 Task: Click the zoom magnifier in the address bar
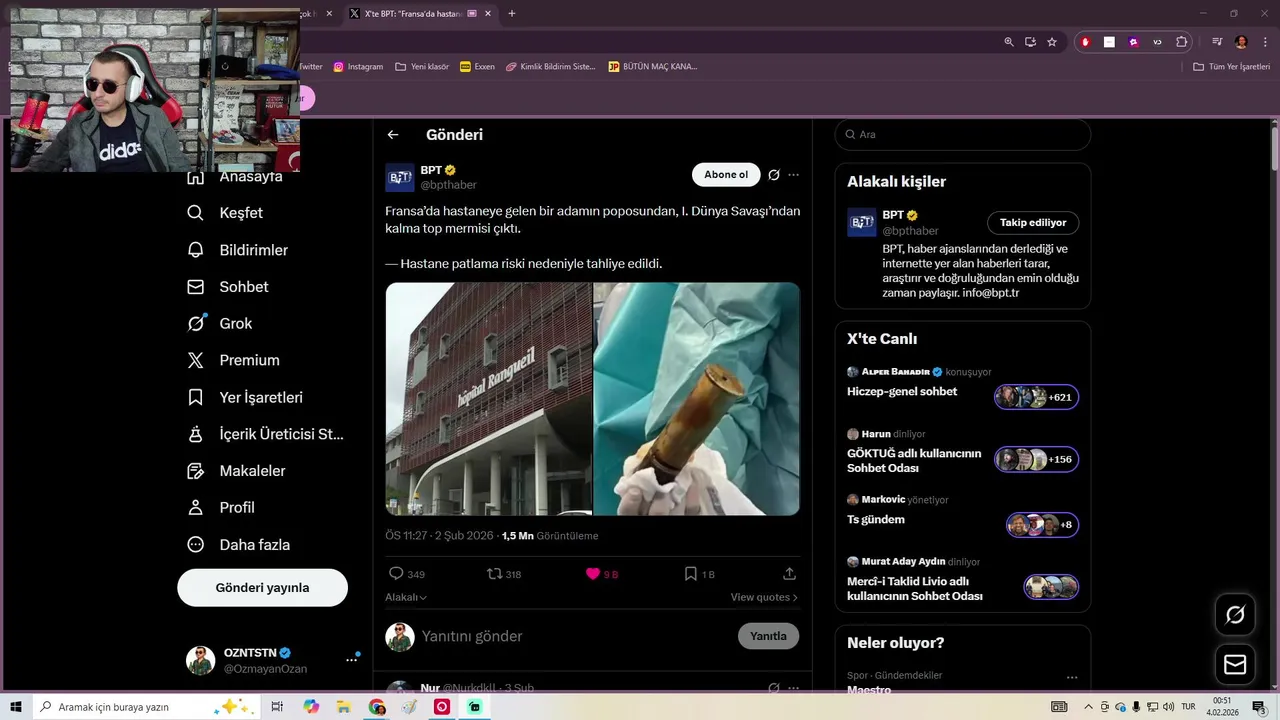click(x=1009, y=42)
